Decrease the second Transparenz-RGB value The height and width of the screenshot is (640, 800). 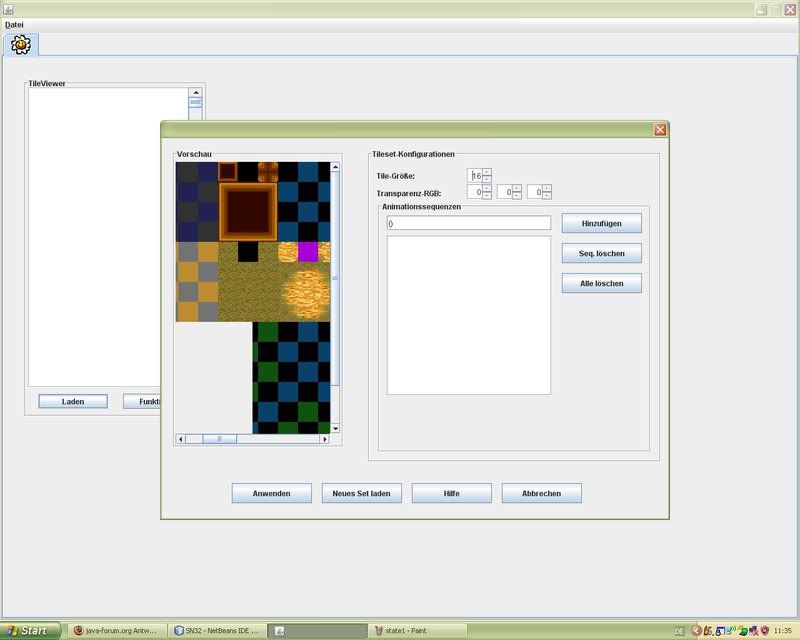pyautogui.click(x=517, y=195)
